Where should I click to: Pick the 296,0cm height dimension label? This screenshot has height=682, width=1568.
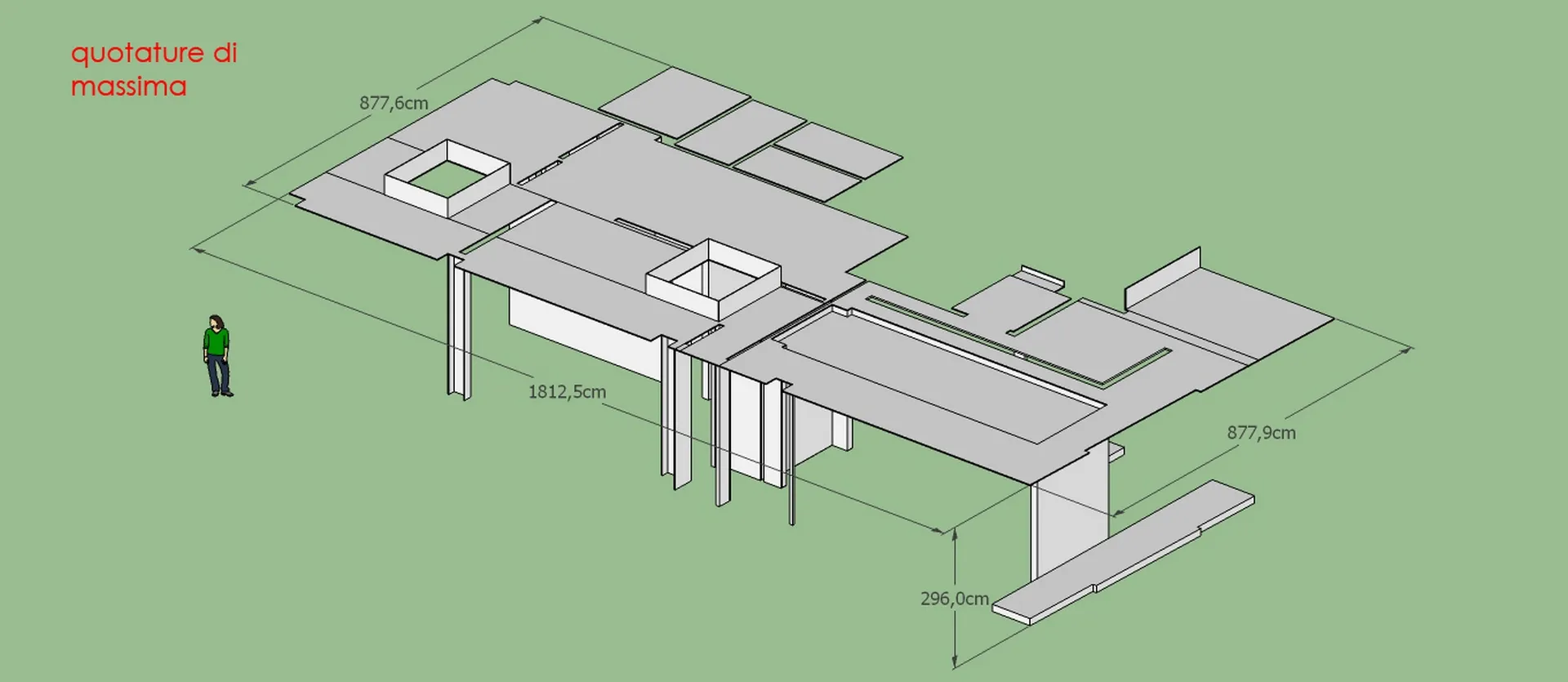point(954,599)
